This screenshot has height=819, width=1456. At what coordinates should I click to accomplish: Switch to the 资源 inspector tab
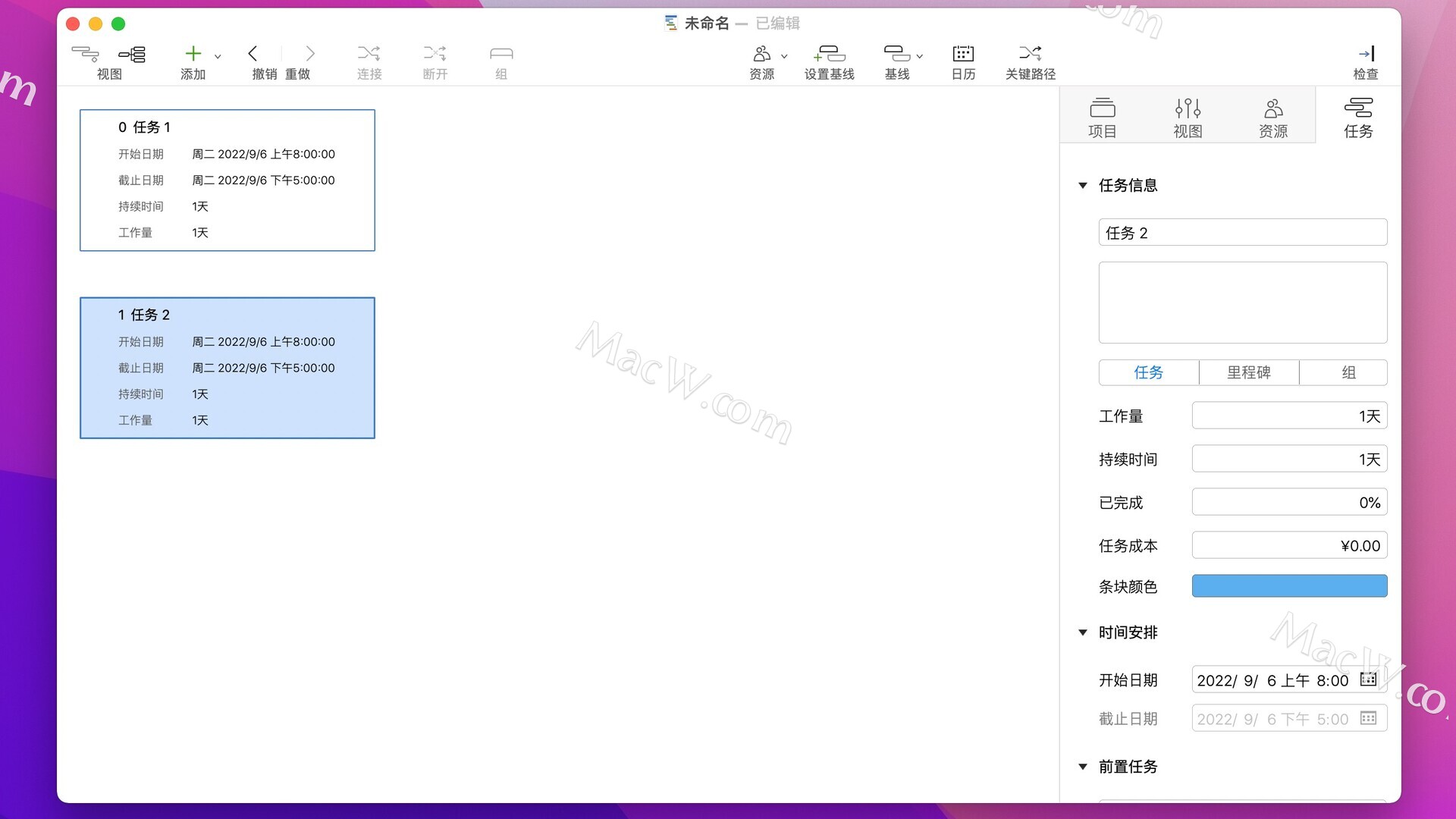pyautogui.click(x=1273, y=118)
